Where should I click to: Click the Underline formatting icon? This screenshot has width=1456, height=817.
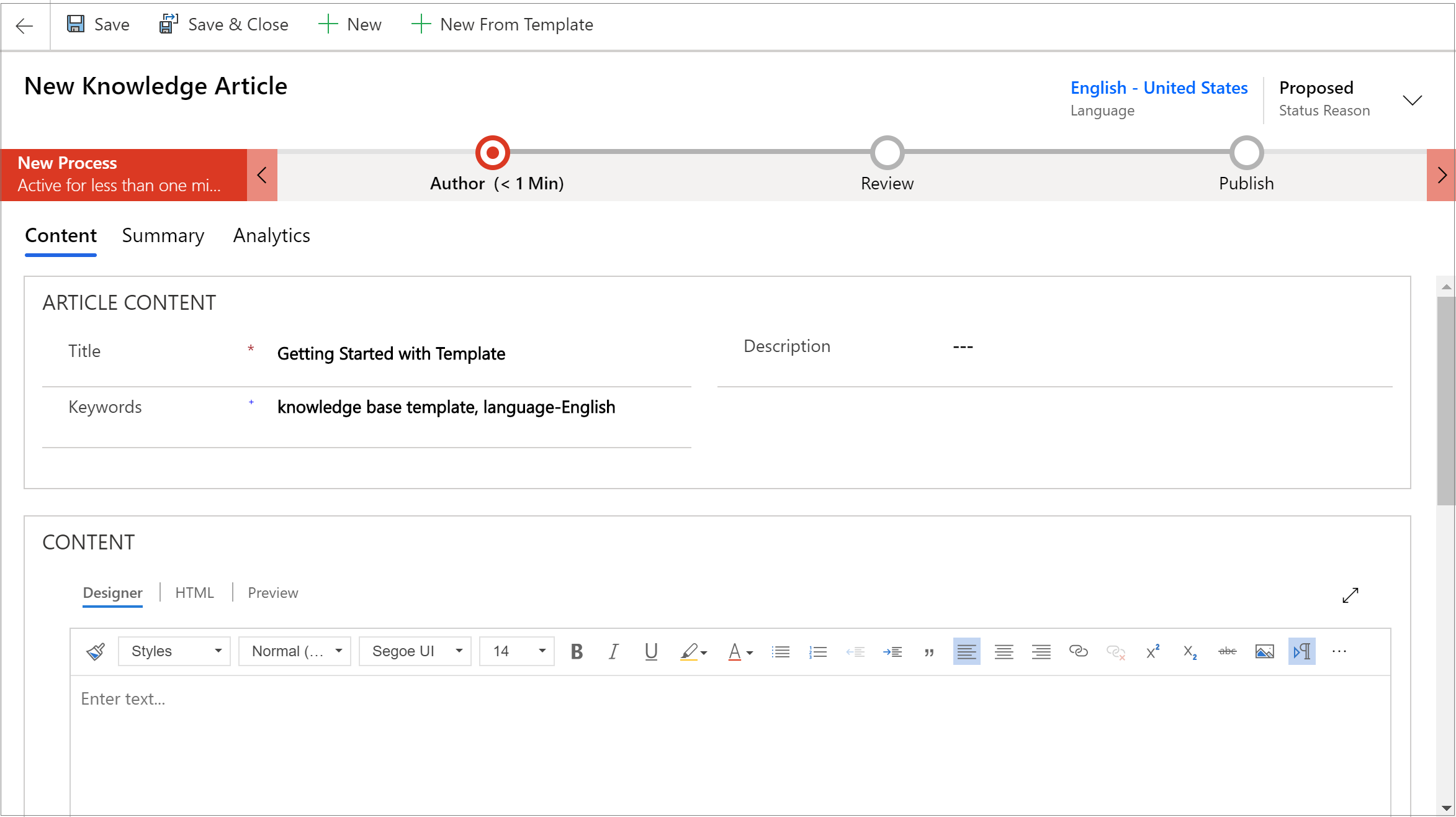[x=651, y=652]
